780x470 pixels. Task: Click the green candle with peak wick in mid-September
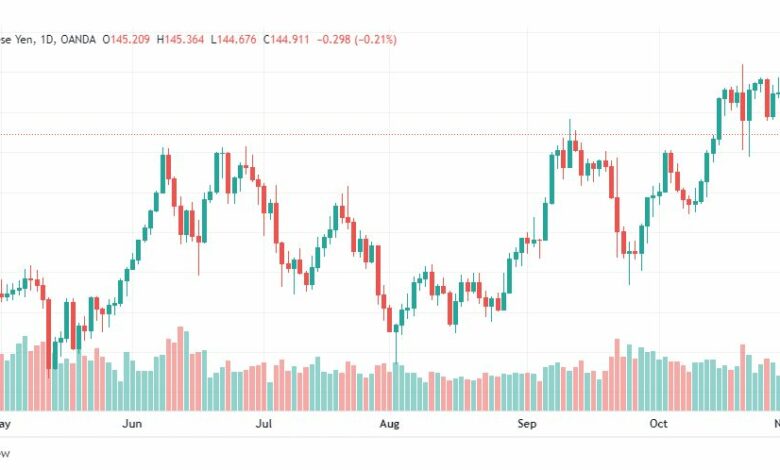[570, 149]
